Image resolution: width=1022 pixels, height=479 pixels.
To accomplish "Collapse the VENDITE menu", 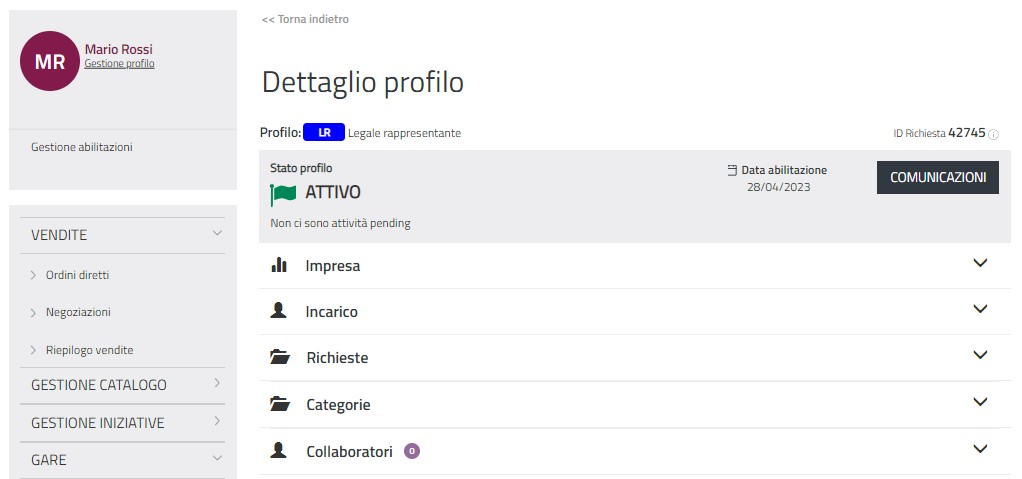I will pos(217,234).
